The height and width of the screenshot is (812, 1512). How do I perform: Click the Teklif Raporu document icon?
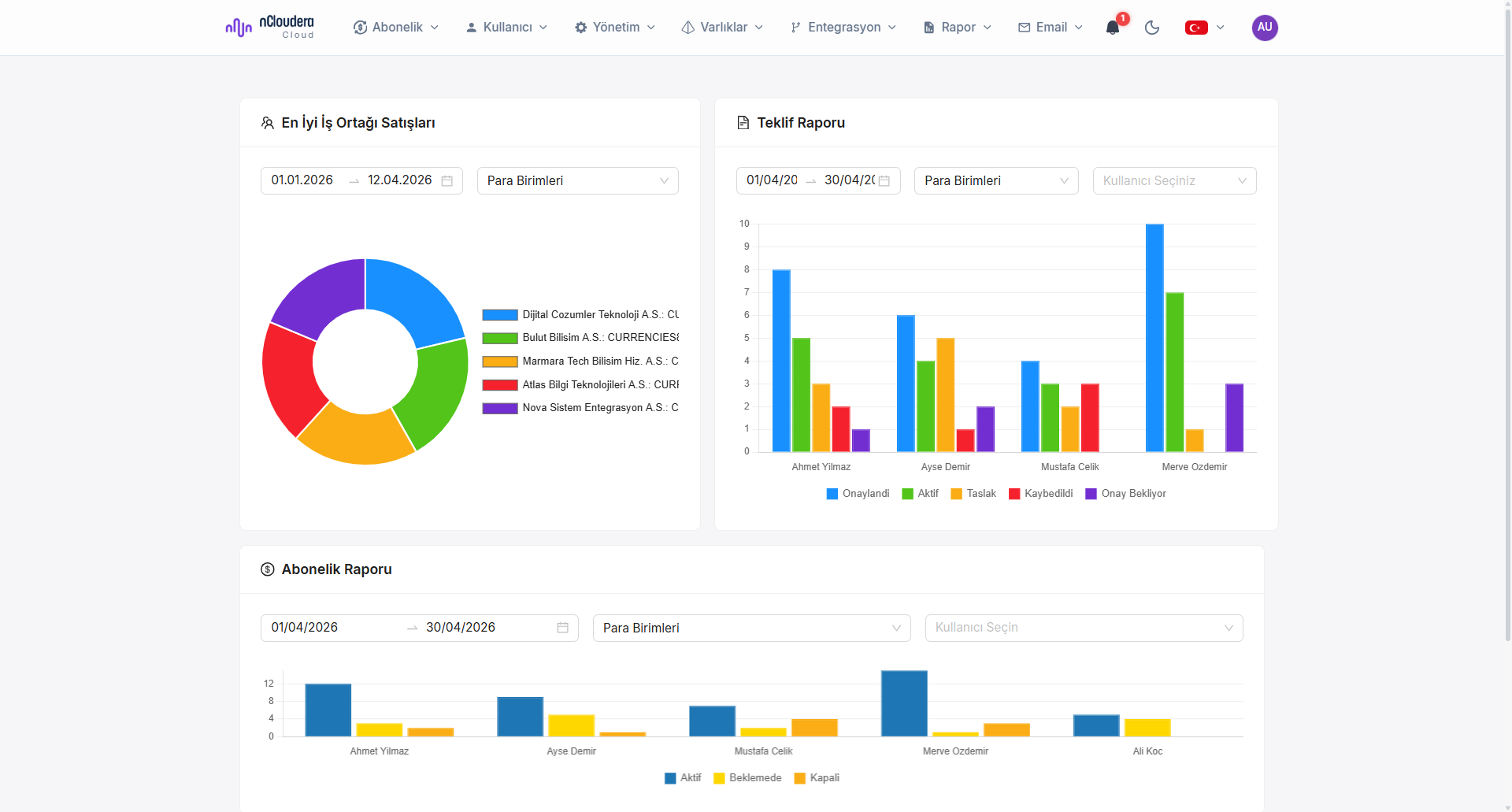coord(743,123)
